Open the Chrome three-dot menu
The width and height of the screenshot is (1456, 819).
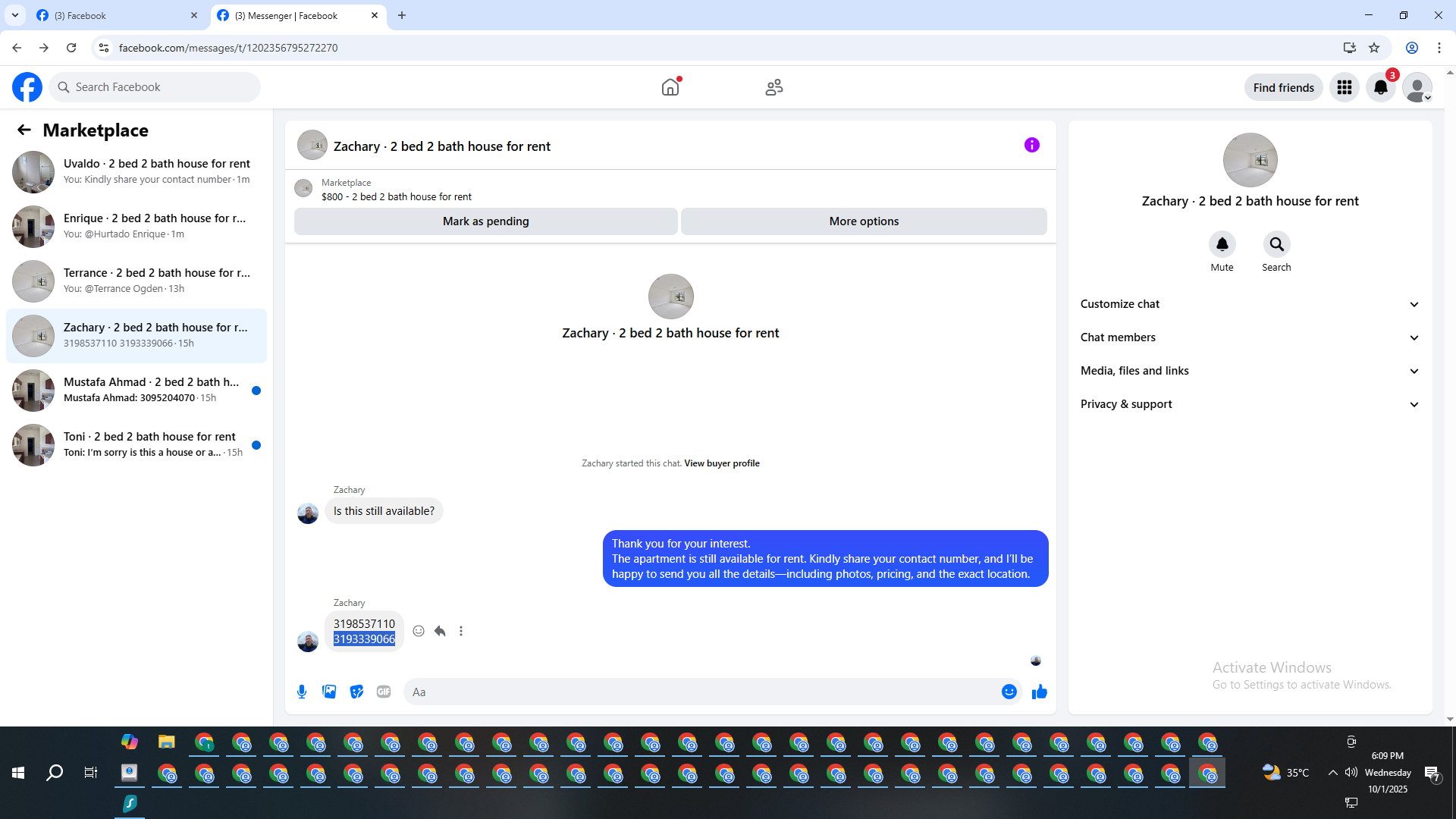[1439, 48]
